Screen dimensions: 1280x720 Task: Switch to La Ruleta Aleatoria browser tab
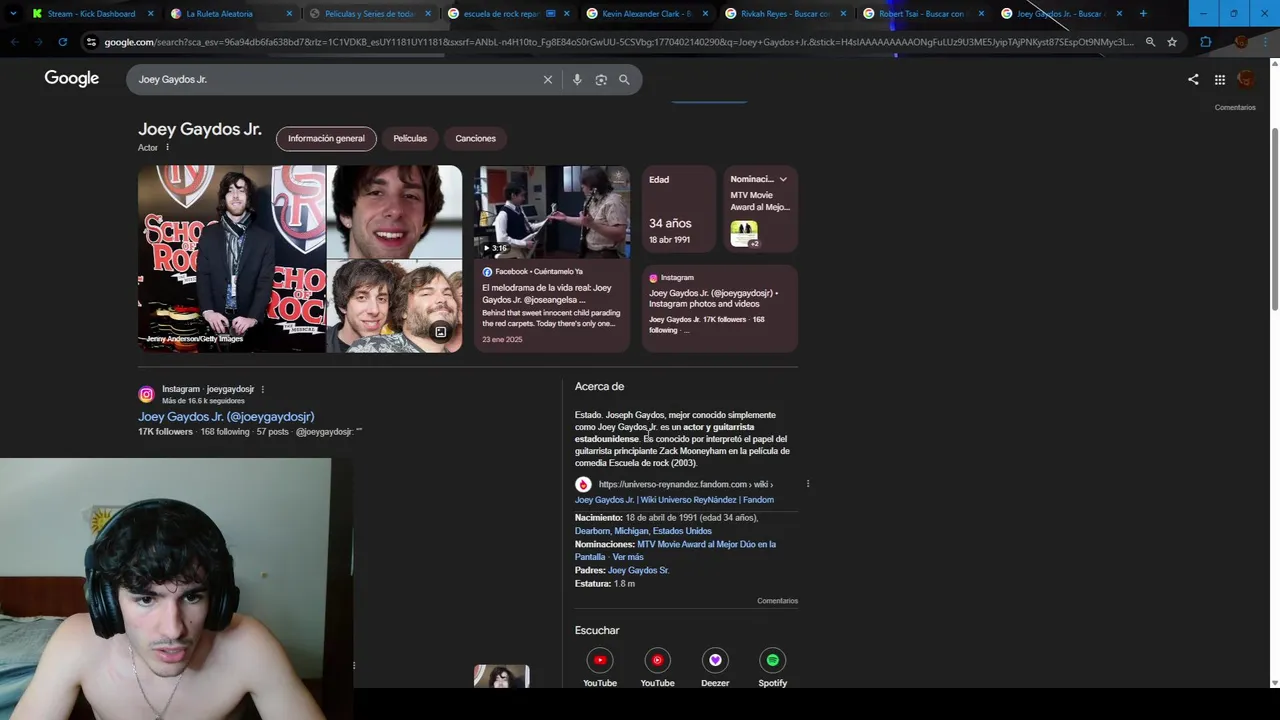coord(220,14)
